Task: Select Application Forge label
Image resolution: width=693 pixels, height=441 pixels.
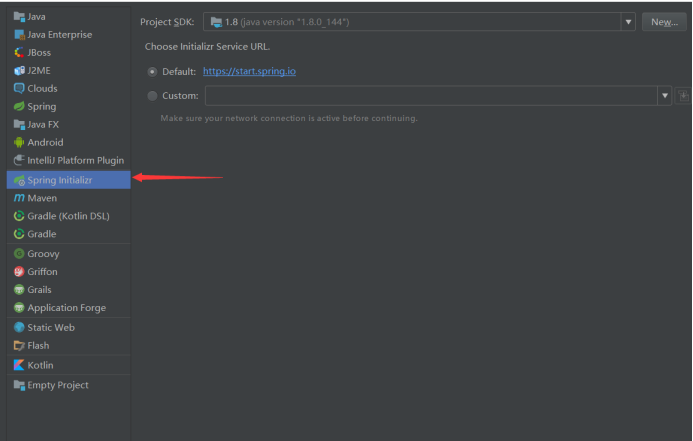Action: (x=67, y=308)
